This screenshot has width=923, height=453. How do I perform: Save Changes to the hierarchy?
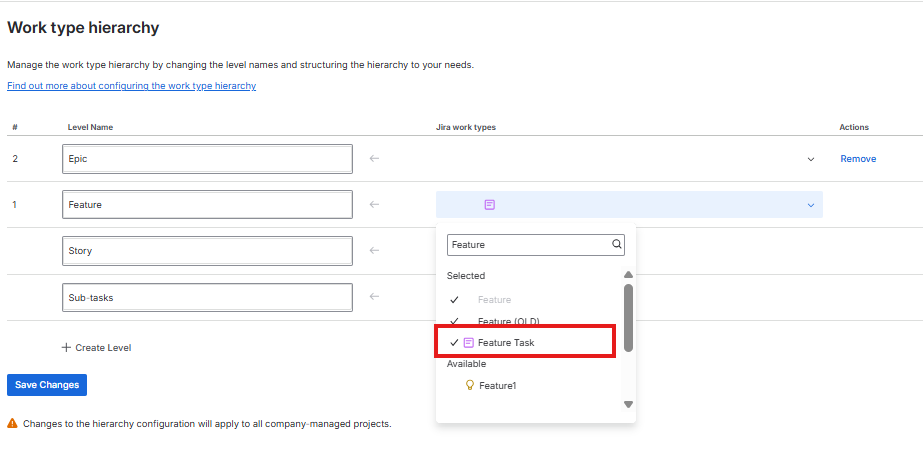click(x=47, y=385)
